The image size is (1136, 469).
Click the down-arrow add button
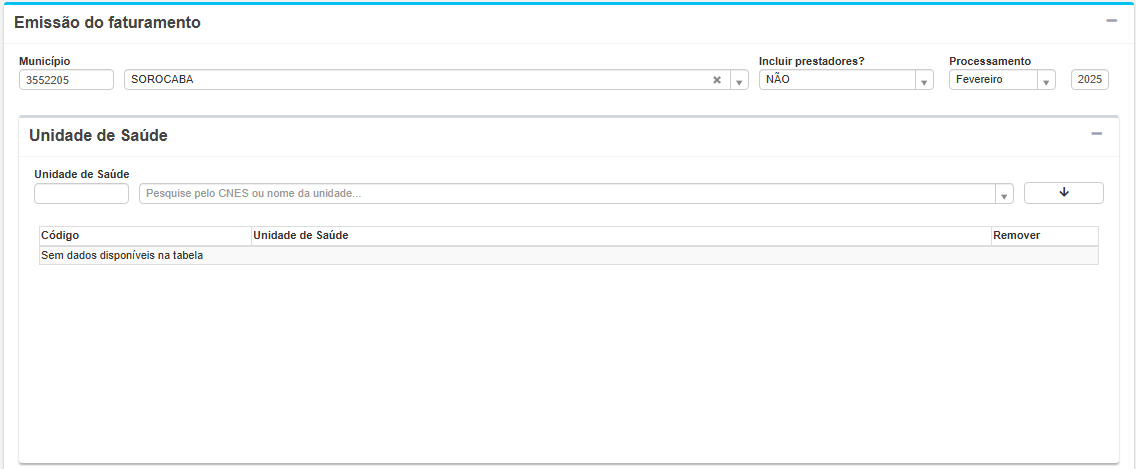[x=1063, y=193]
